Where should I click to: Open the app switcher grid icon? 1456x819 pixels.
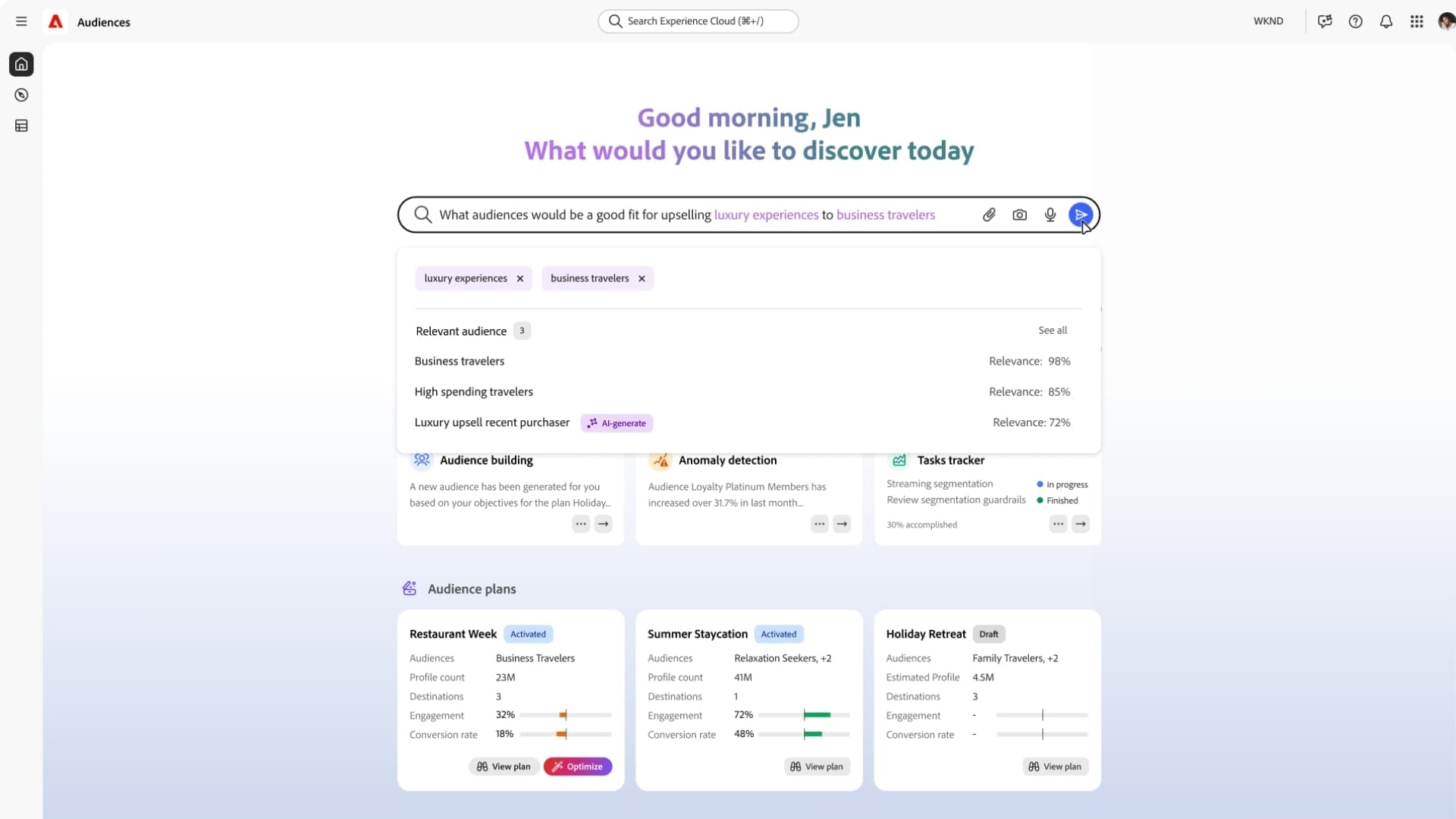(1417, 21)
